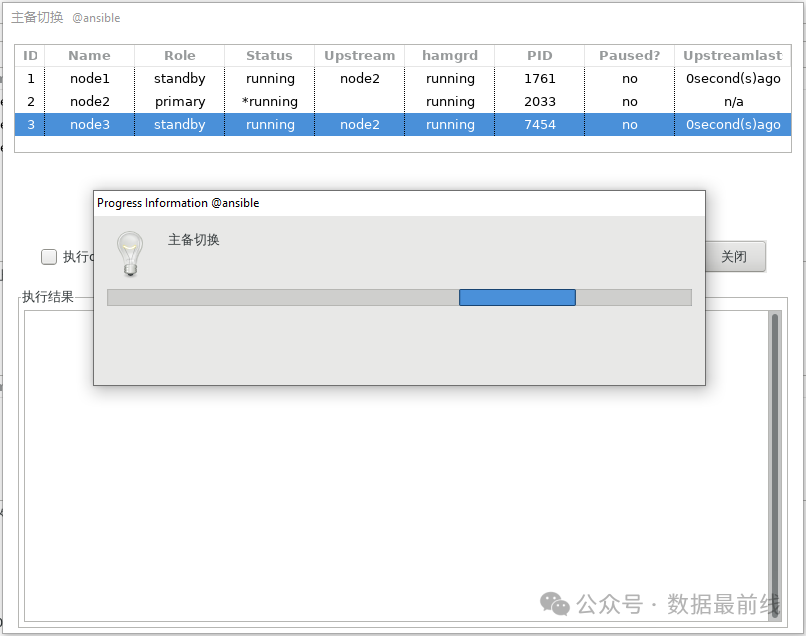Click PID value 1761
This screenshot has height=636, width=806.
[539, 78]
